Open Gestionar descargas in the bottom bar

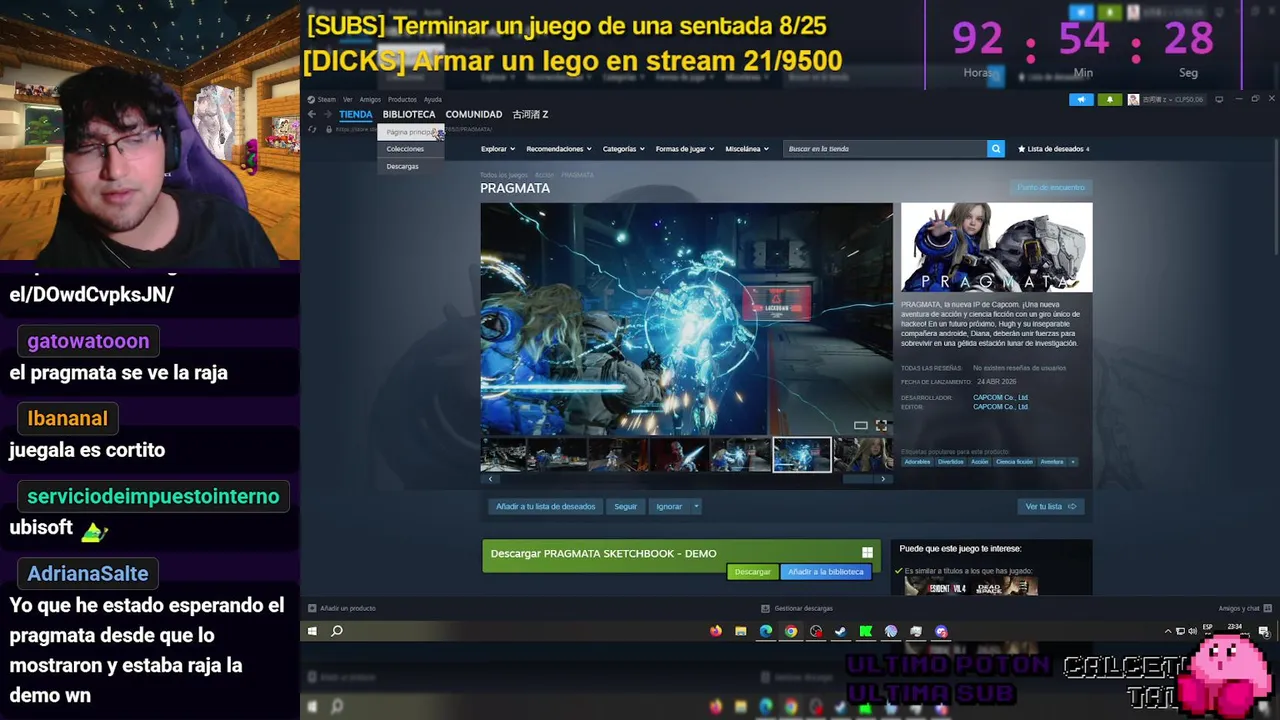[x=797, y=608]
